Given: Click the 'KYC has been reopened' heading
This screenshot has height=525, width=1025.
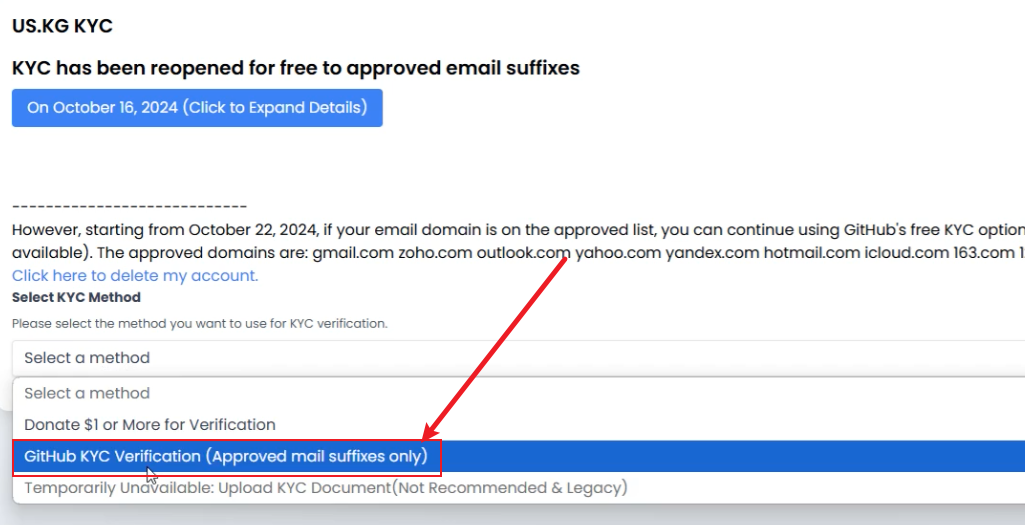Looking at the screenshot, I should [x=296, y=68].
